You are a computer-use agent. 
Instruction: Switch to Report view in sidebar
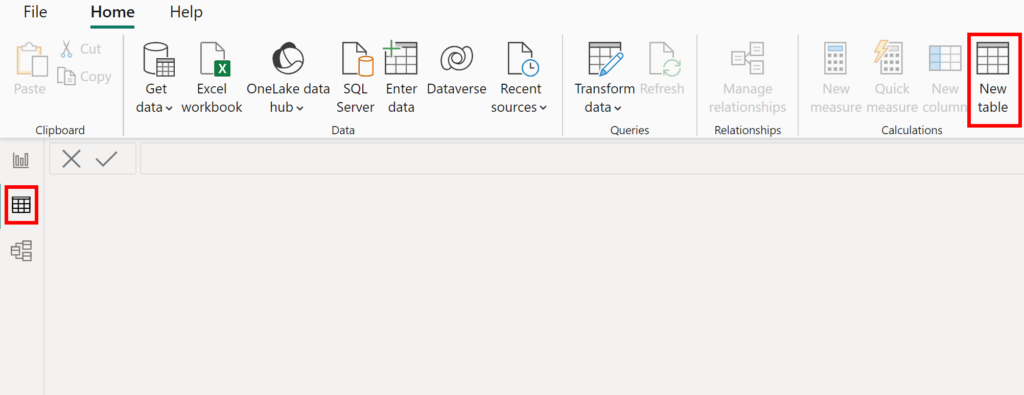[22, 160]
